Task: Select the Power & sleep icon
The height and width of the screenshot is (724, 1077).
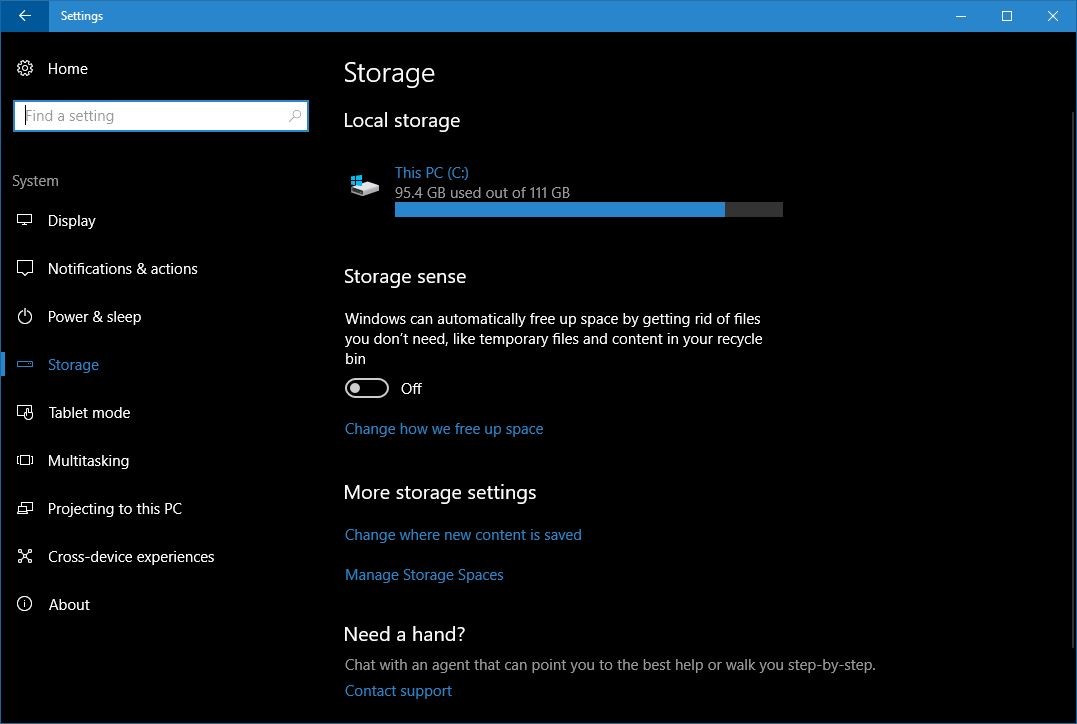Action: coord(24,316)
